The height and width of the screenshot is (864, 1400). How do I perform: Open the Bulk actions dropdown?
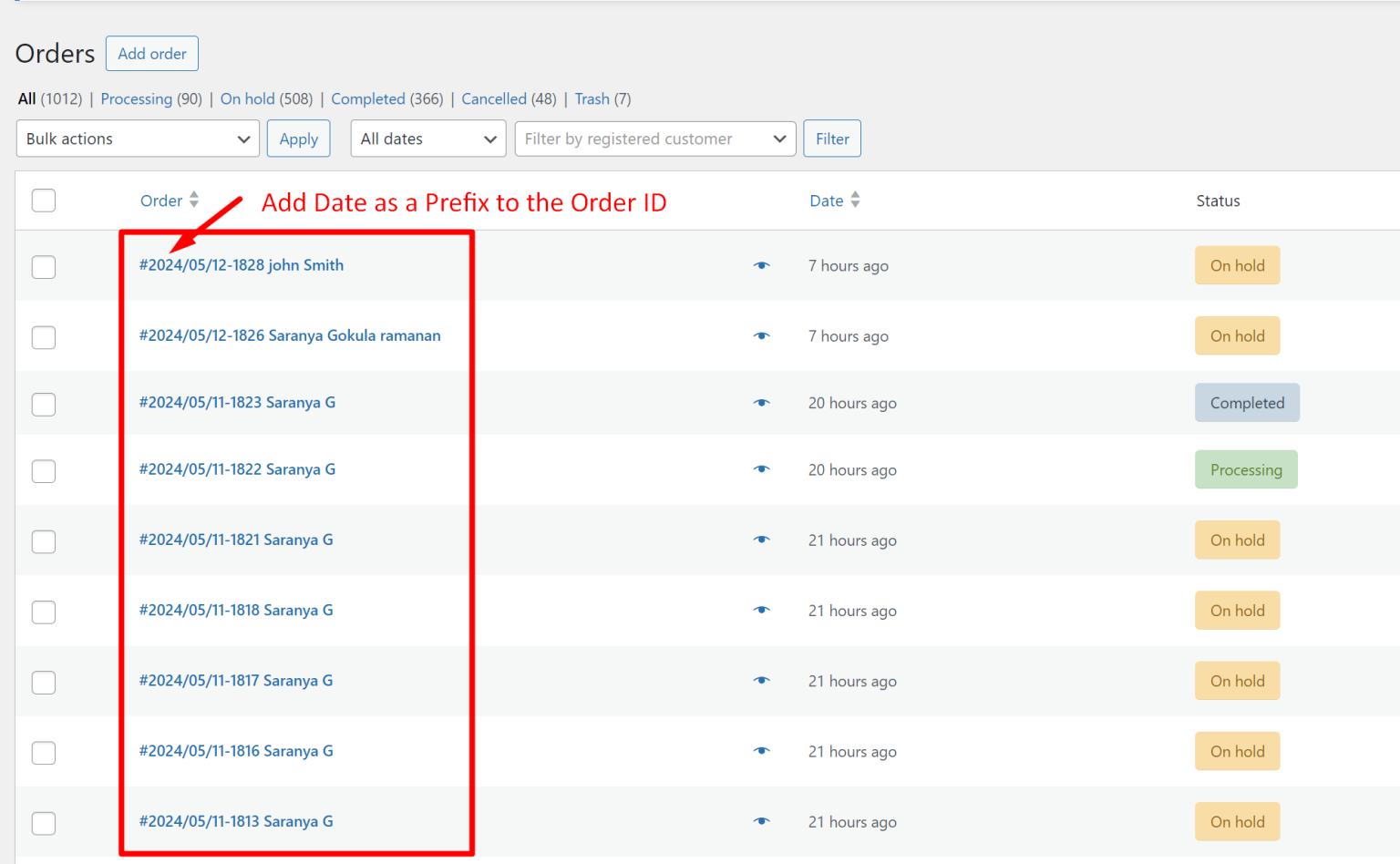click(x=137, y=139)
